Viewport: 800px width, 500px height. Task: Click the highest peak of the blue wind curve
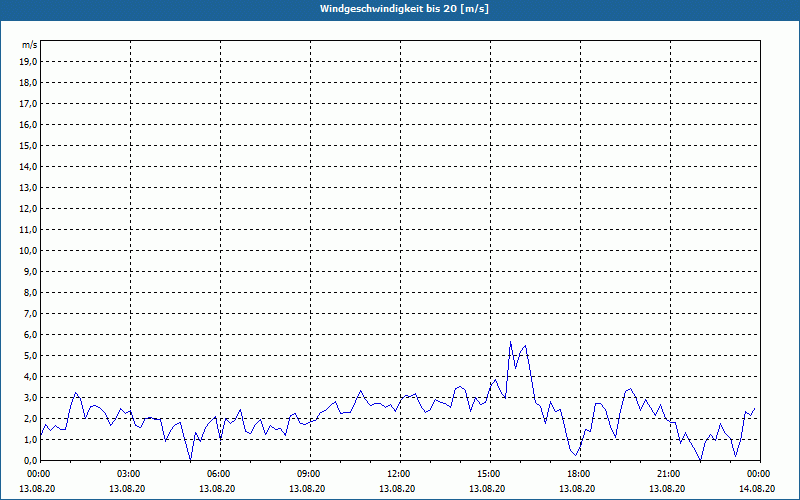(x=510, y=342)
